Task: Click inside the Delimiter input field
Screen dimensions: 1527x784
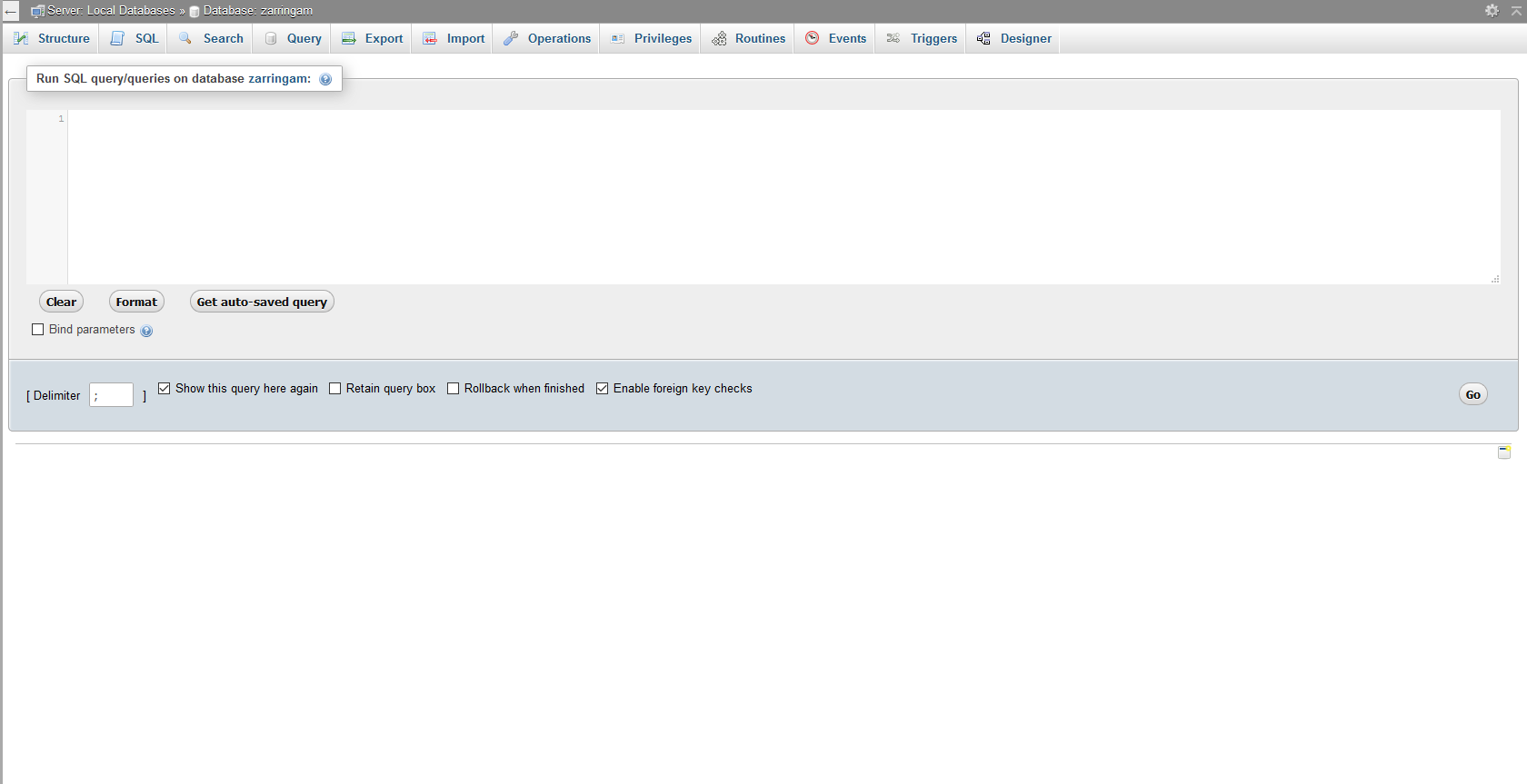Action: pos(111,394)
